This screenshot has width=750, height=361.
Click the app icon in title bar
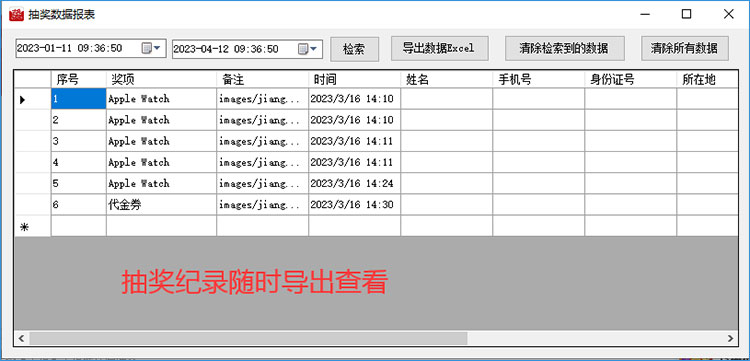coord(16,14)
